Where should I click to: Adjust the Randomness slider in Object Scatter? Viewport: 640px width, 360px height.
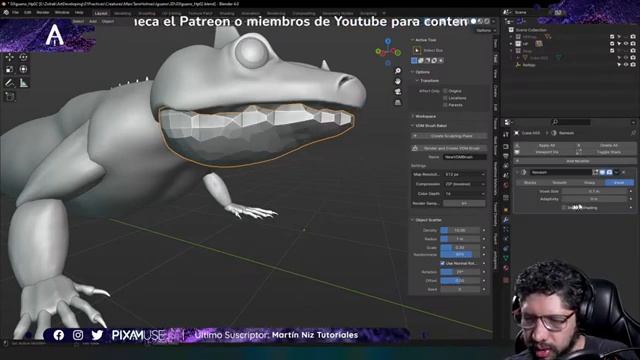(460, 255)
